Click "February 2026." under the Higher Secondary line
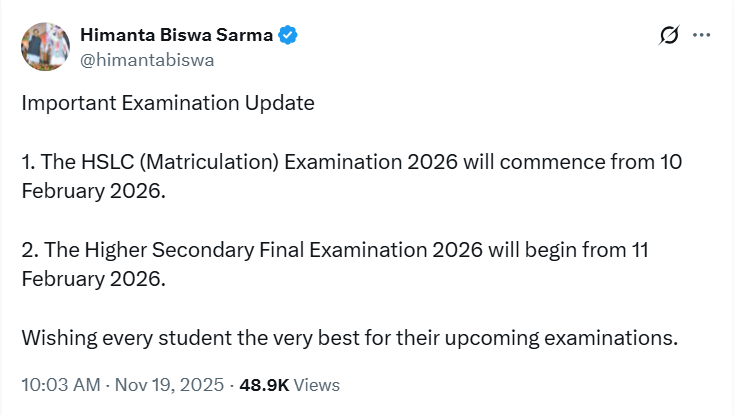 pyautogui.click(x=92, y=279)
